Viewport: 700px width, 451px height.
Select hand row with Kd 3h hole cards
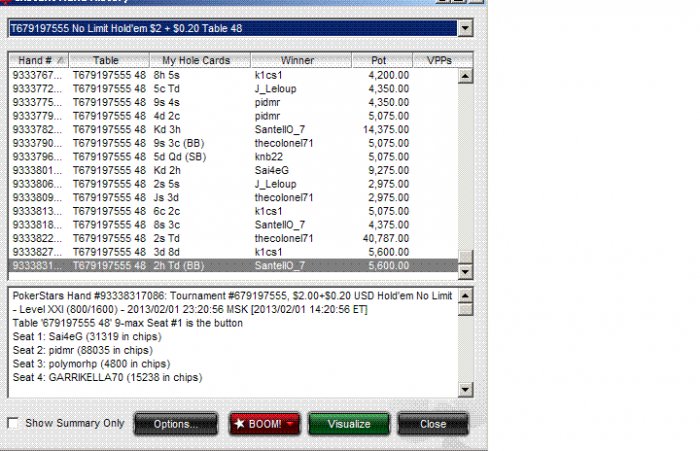pos(233,129)
